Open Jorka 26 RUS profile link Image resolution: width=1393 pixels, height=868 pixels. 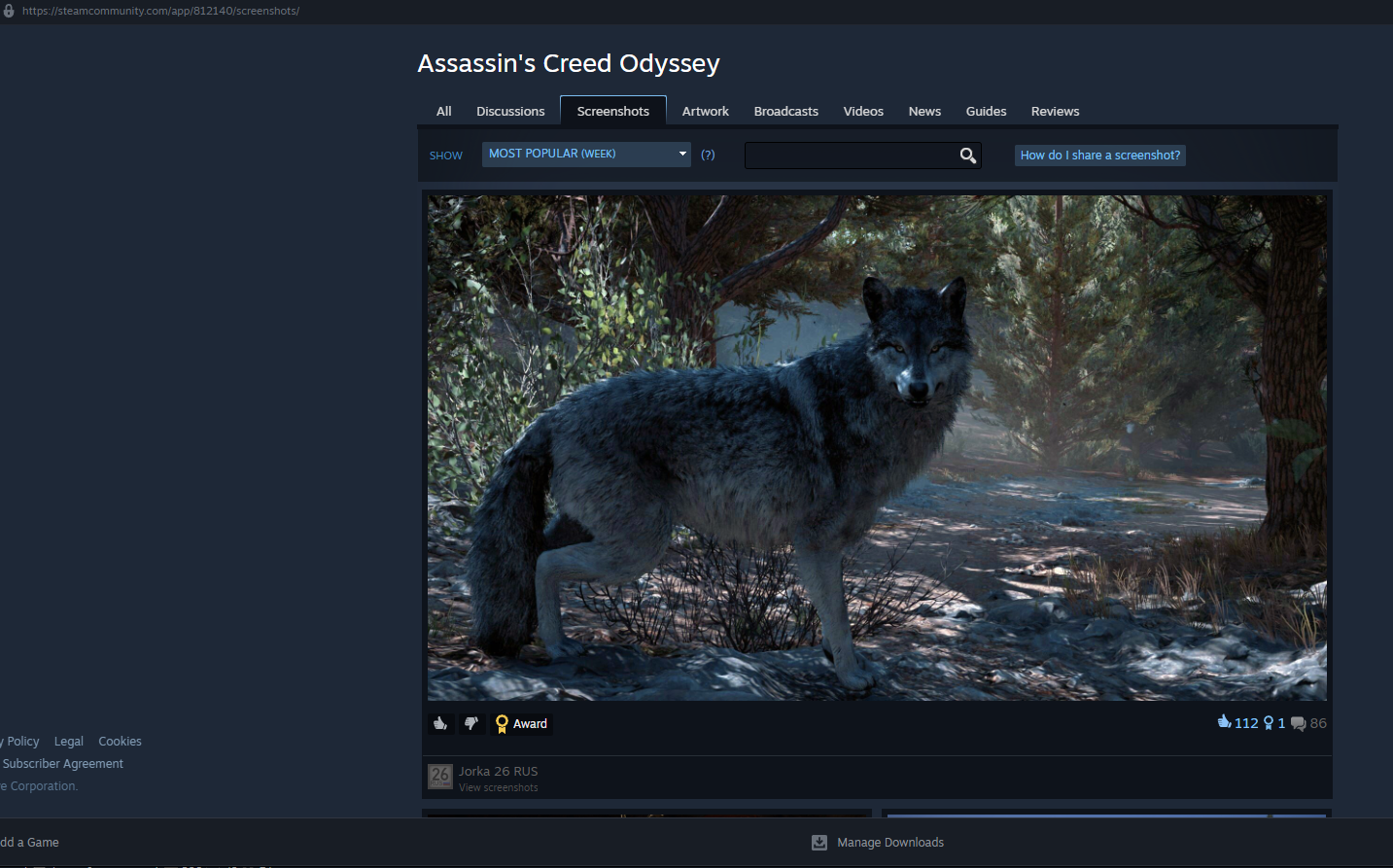pyautogui.click(x=498, y=772)
